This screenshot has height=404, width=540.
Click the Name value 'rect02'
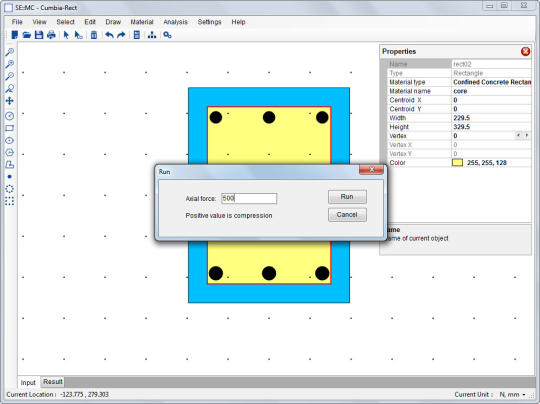tap(491, 64)
